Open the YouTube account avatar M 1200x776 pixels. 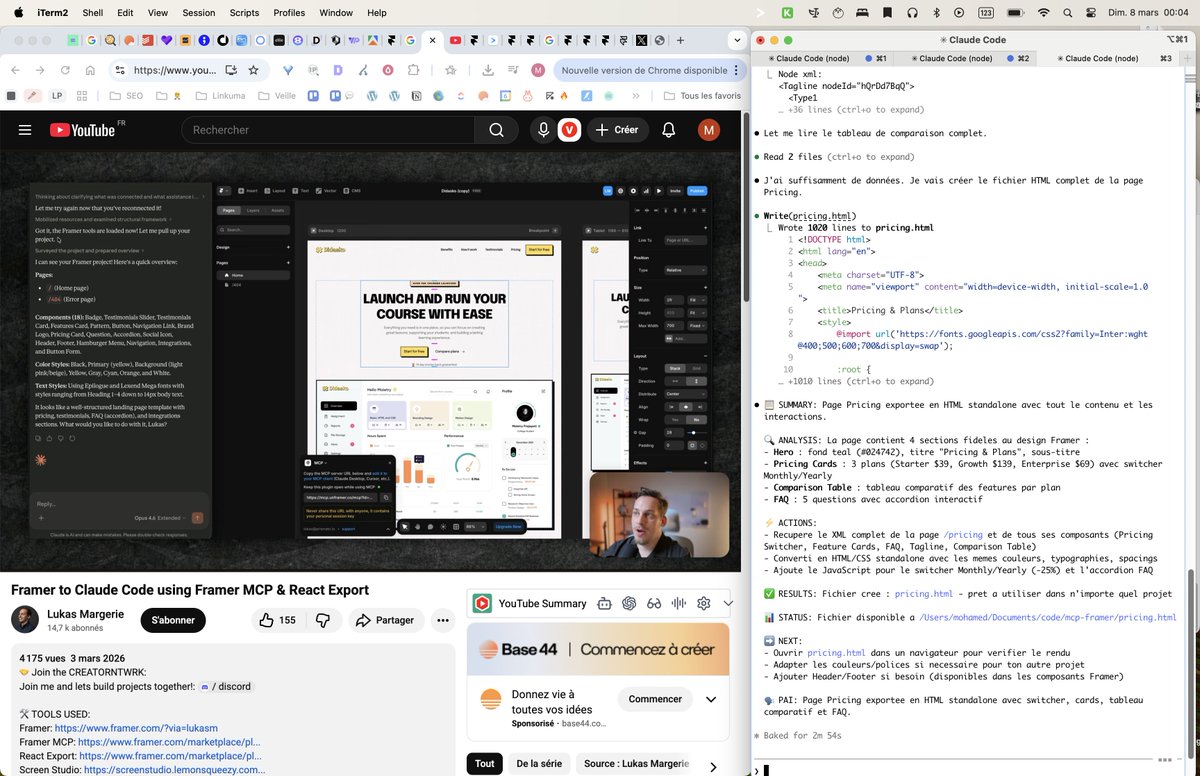709,130
